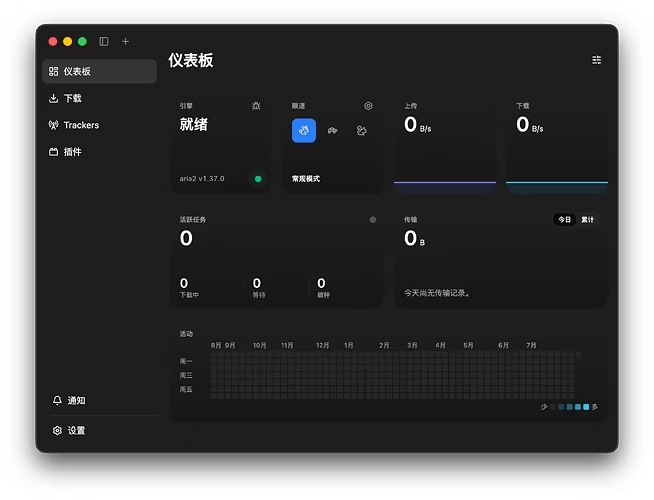The image size is (654, 500).
Task: Open speed limit settings gear icon
Action: point(368,106)
